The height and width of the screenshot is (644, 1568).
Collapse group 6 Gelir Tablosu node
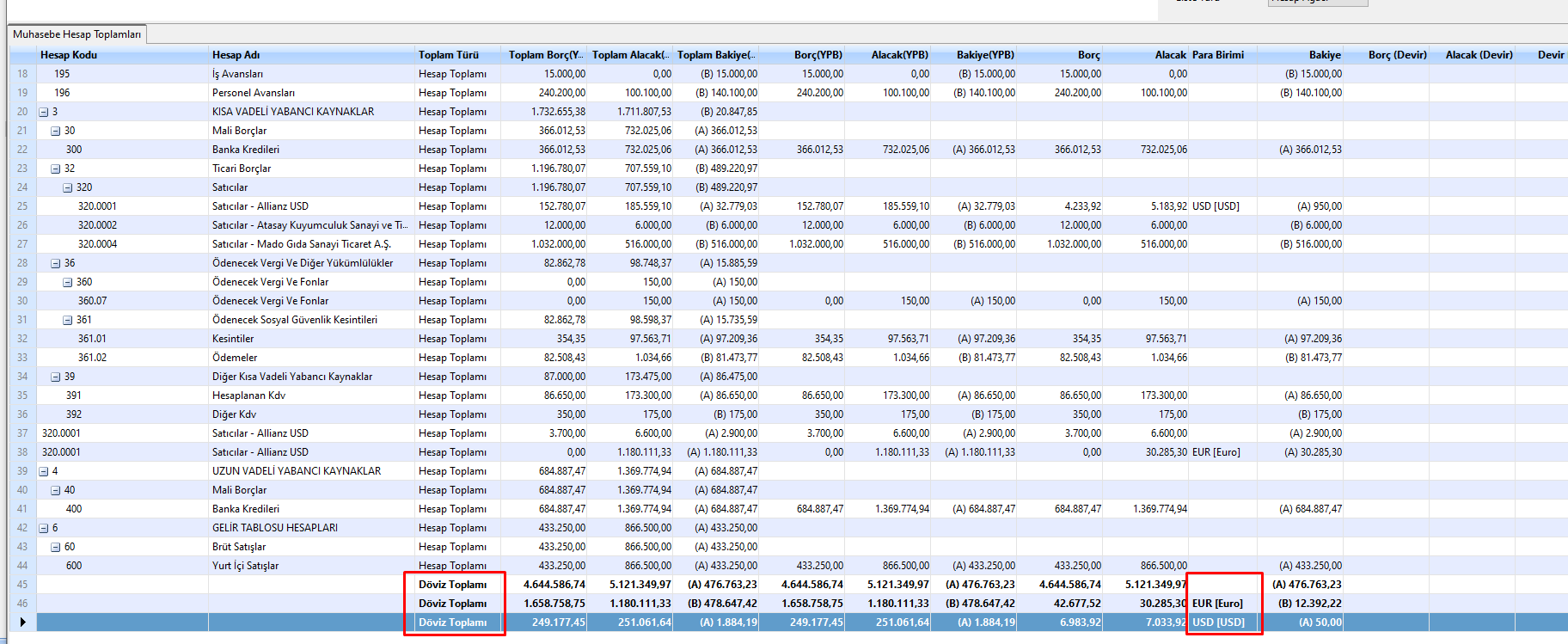point(44,528)
